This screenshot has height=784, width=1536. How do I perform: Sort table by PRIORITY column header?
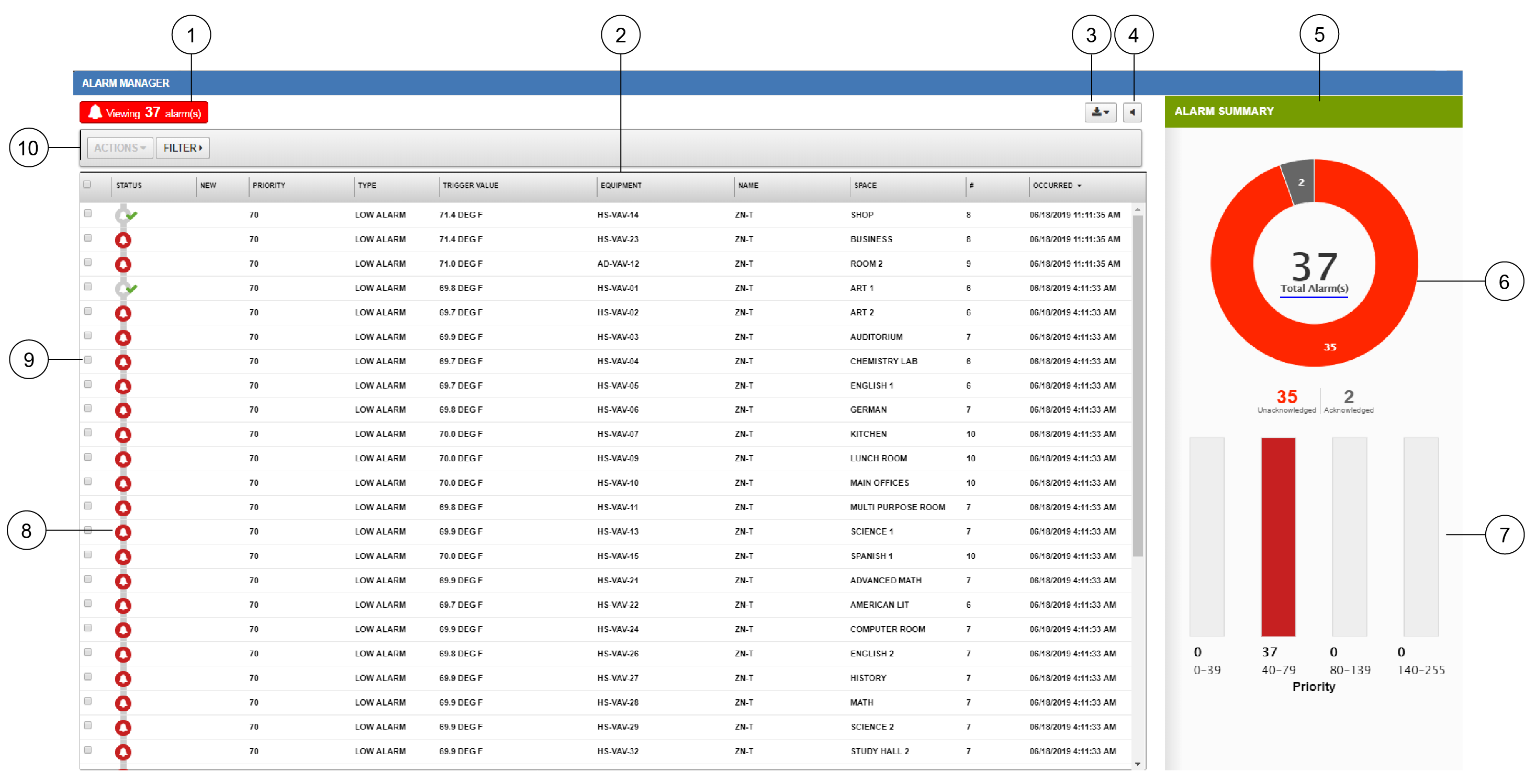(x=268, y=185)
